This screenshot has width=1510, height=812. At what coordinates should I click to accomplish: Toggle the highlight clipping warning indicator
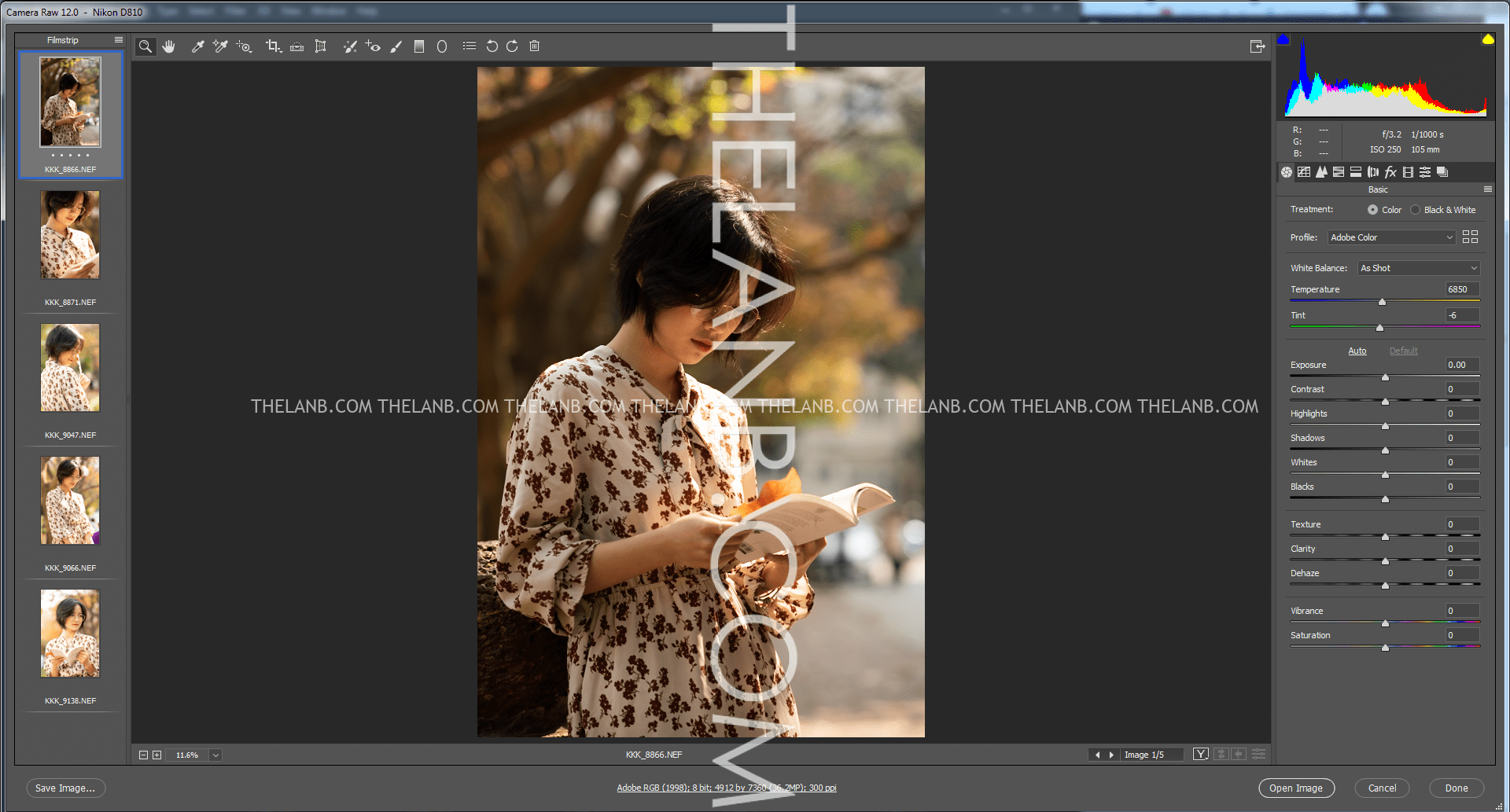coord(1487,38)
